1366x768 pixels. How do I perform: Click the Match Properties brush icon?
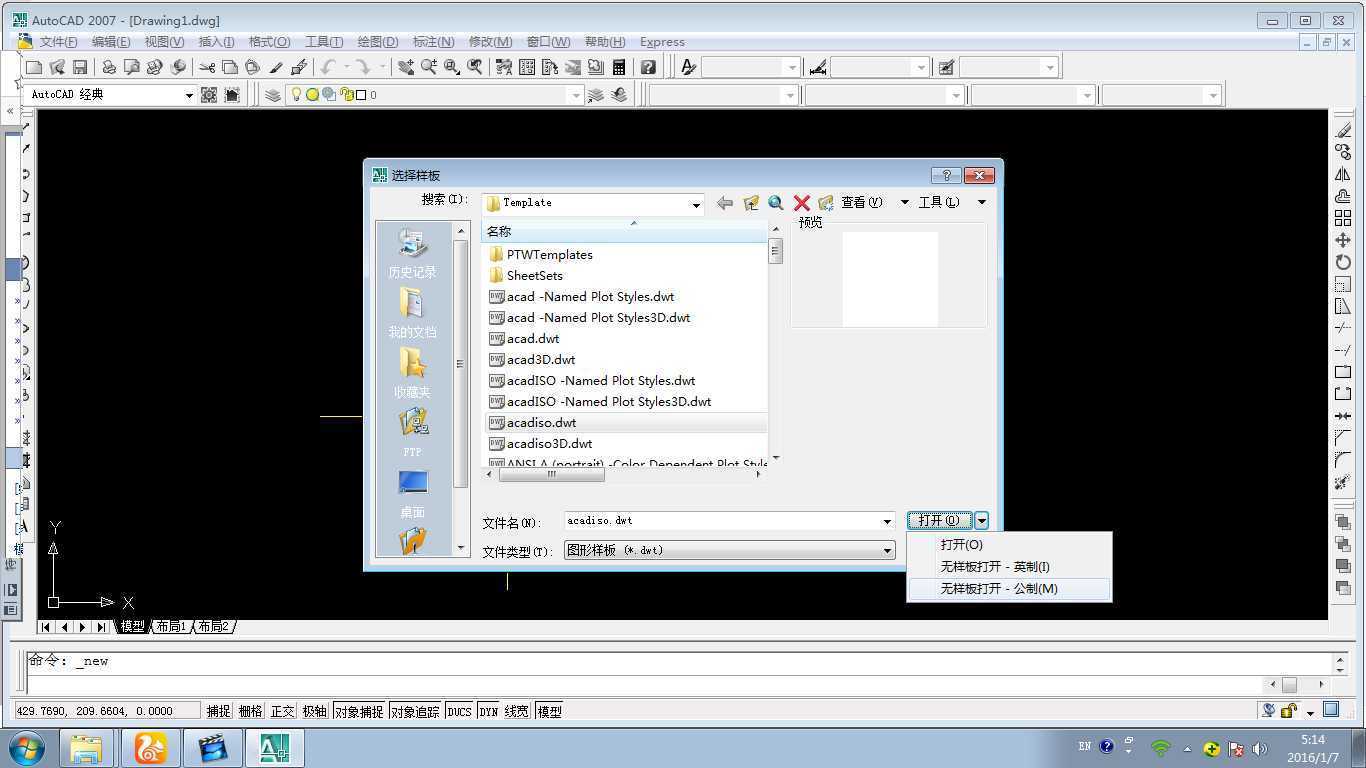[x=298, y=67]
